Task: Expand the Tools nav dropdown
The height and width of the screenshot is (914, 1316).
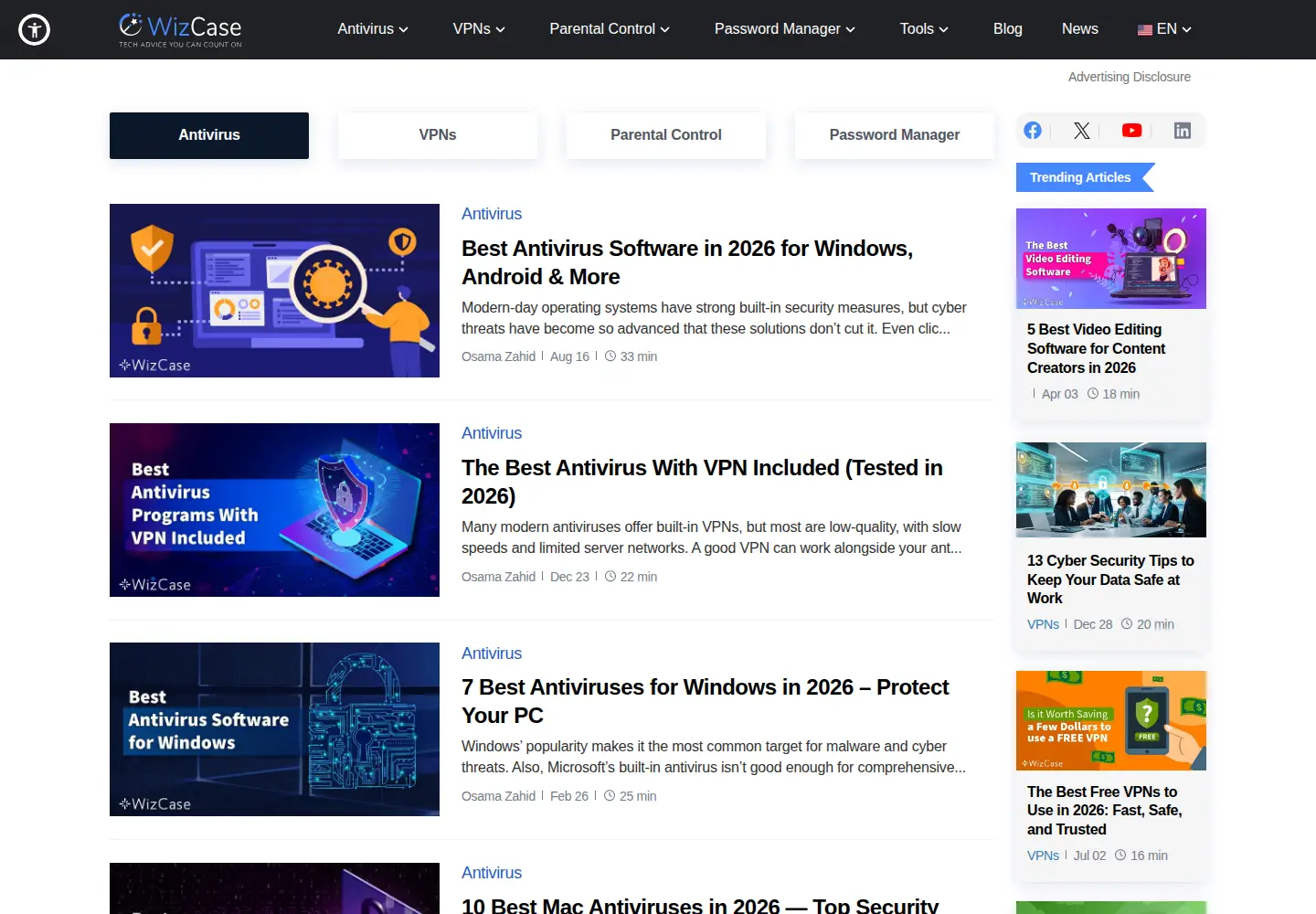Action: coord(924,29)
